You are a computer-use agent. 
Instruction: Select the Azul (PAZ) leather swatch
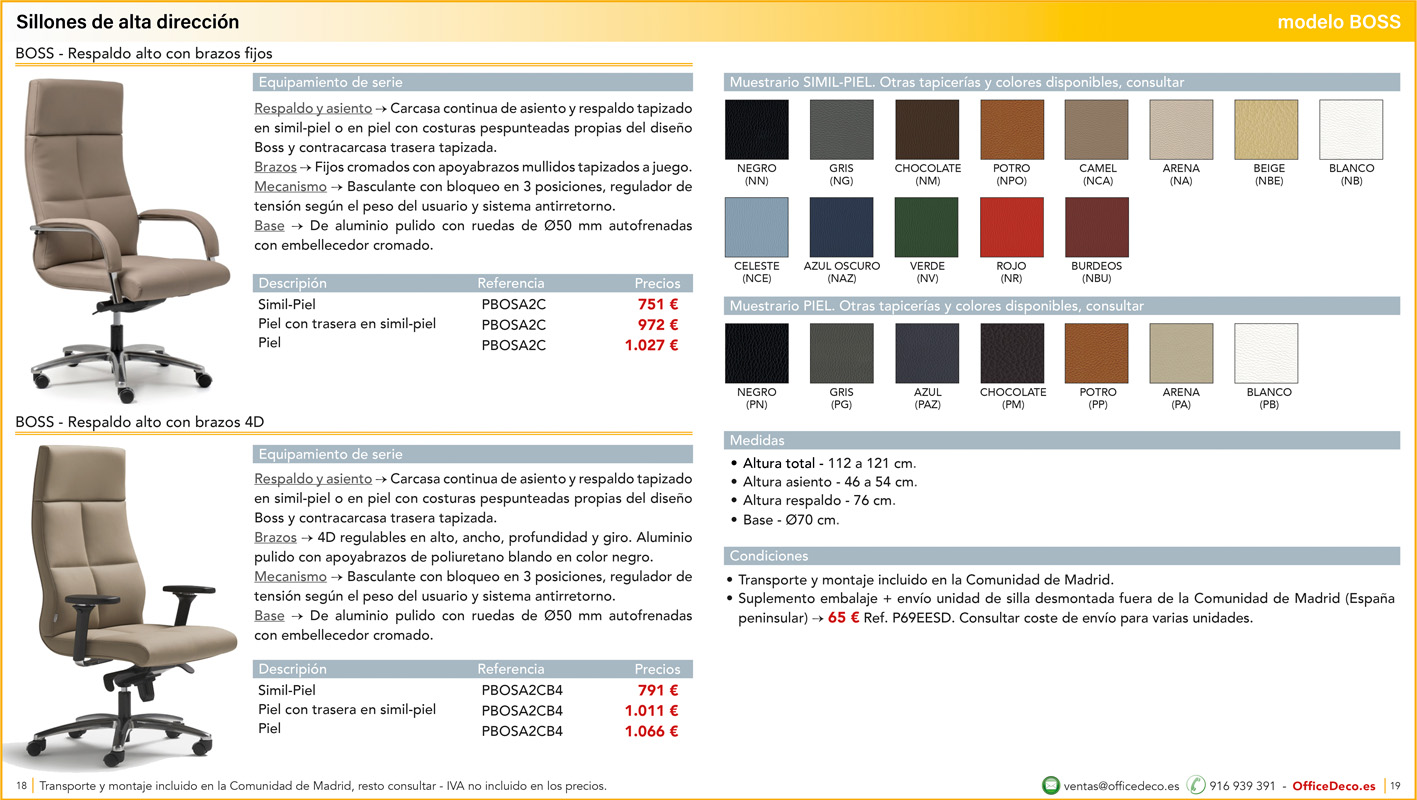click(926, 353)
